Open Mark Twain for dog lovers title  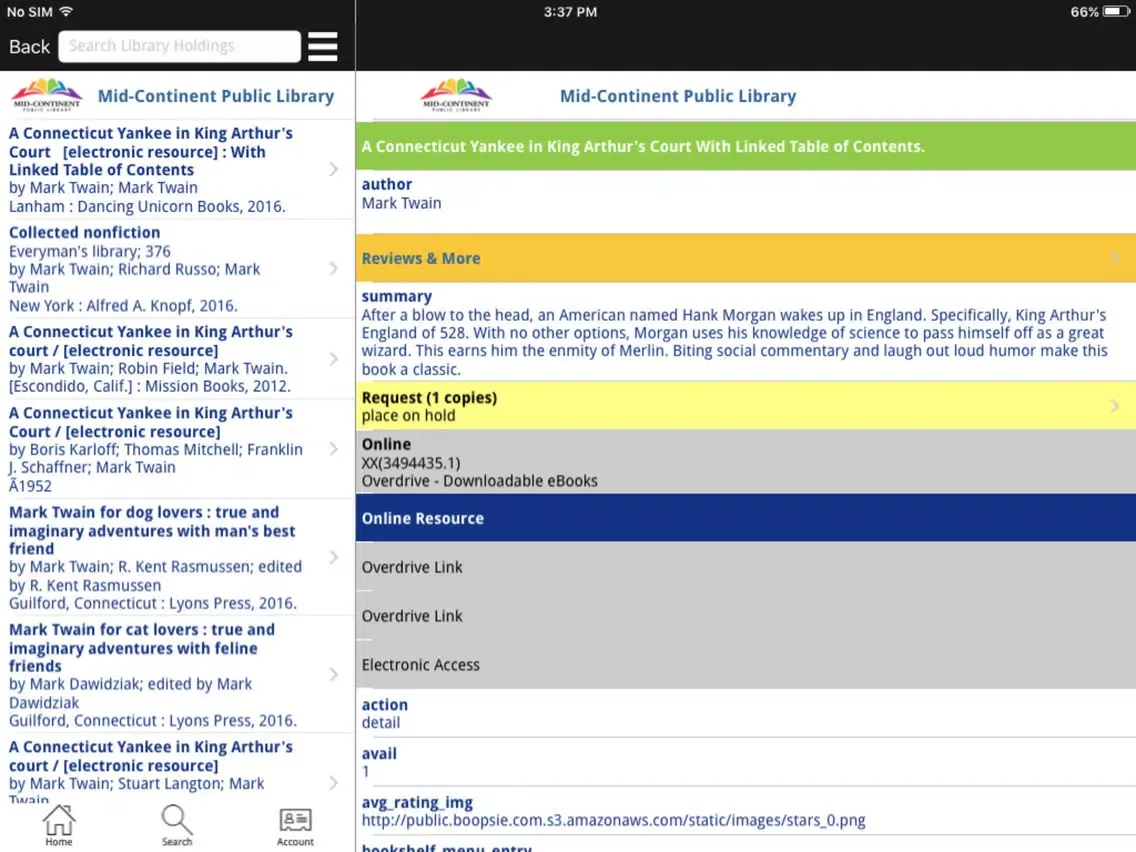pos(152,530)
